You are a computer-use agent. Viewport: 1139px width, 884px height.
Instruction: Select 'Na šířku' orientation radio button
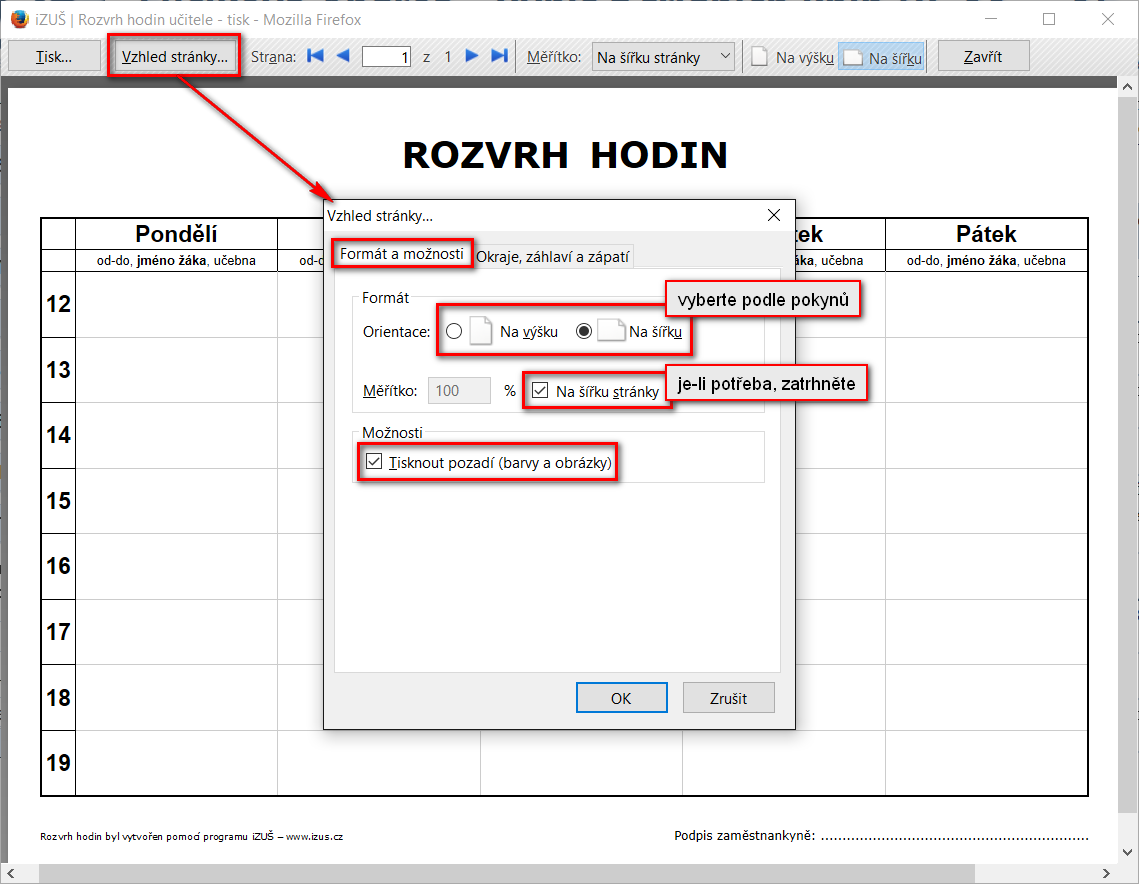(x=584, y=332)
